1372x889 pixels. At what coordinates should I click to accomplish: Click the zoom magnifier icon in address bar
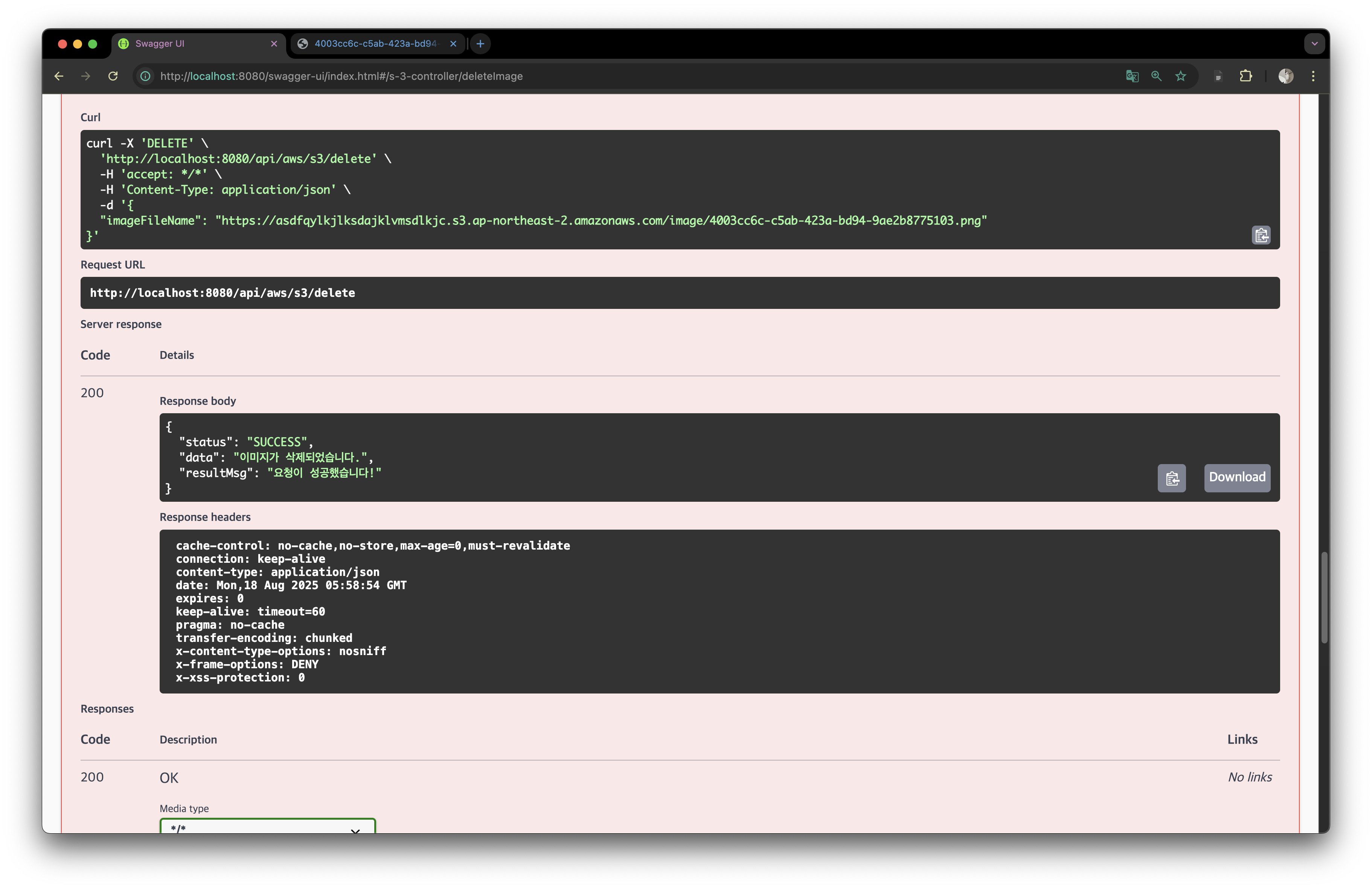1156,76
